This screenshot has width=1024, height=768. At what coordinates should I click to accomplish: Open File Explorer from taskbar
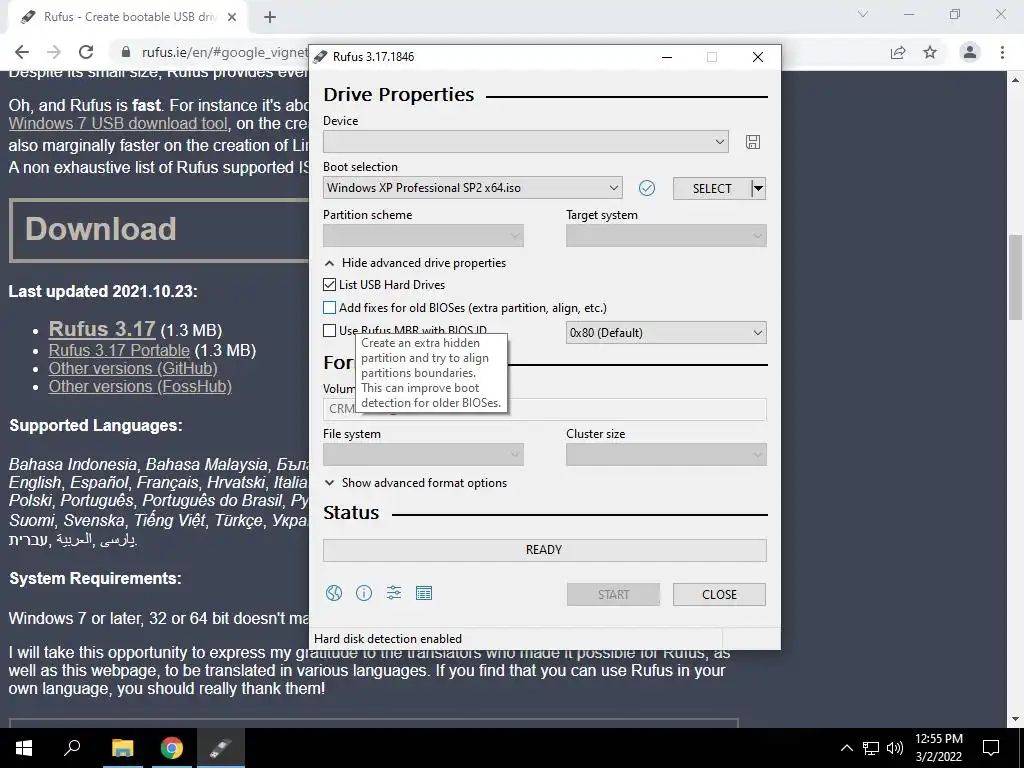[x=122, y=748]
